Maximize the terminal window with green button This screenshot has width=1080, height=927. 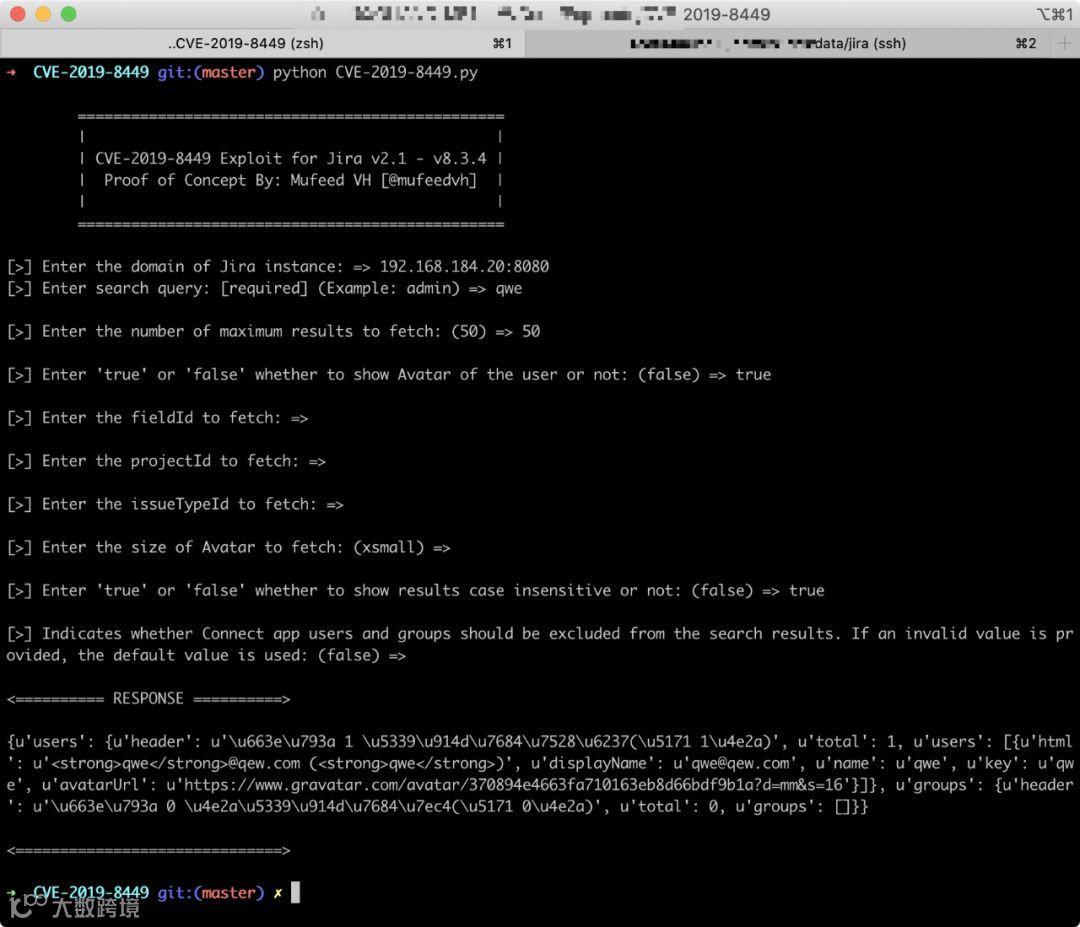[69, 14]
